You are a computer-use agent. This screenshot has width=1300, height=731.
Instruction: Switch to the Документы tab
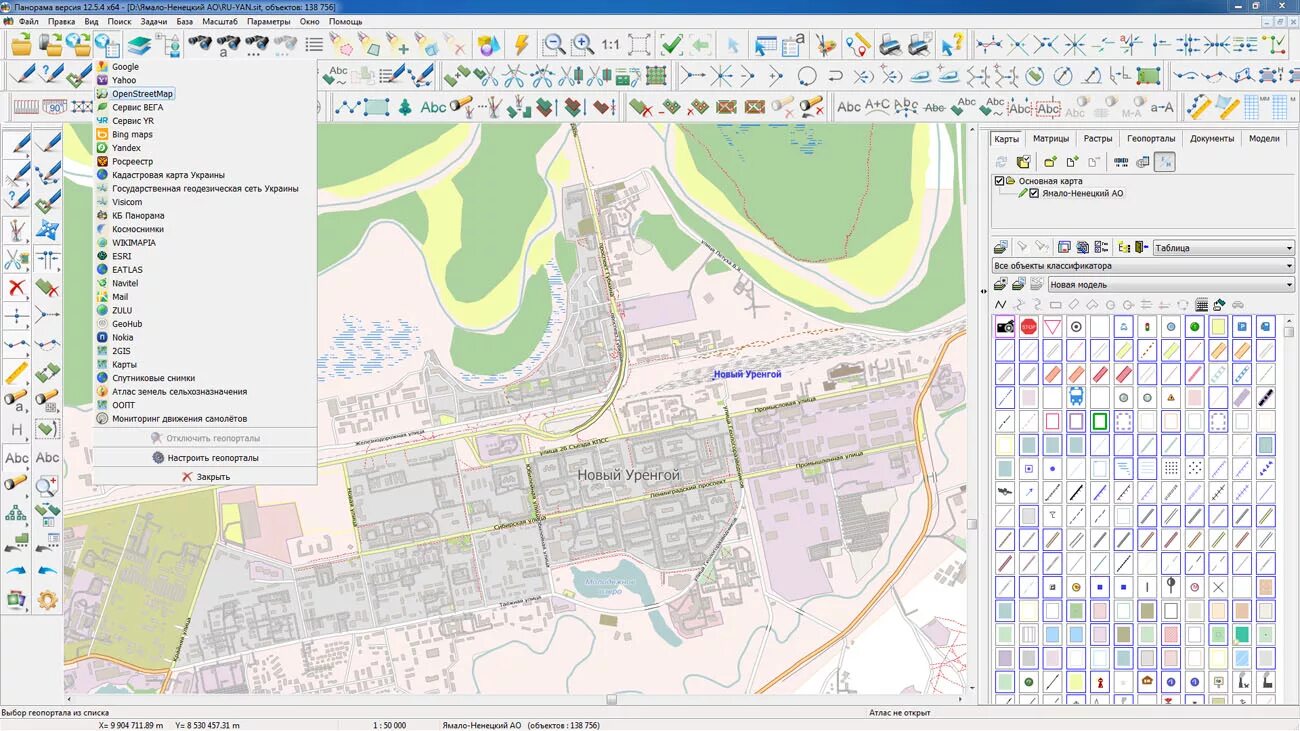1212,139
